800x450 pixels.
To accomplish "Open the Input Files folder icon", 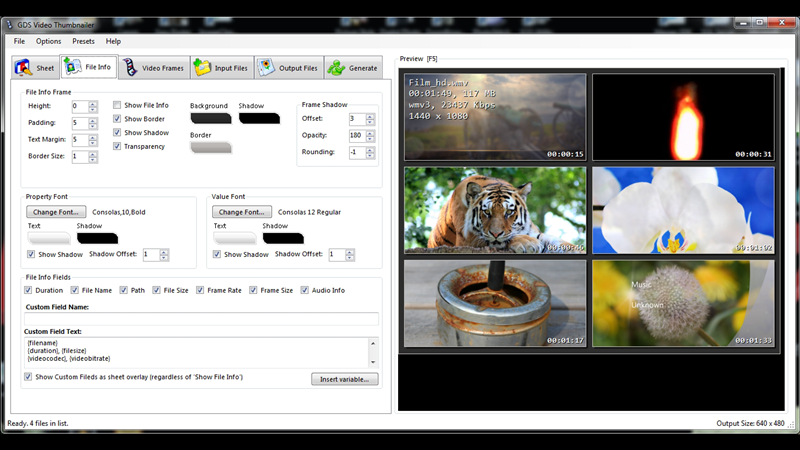I will tap(202, 67).
